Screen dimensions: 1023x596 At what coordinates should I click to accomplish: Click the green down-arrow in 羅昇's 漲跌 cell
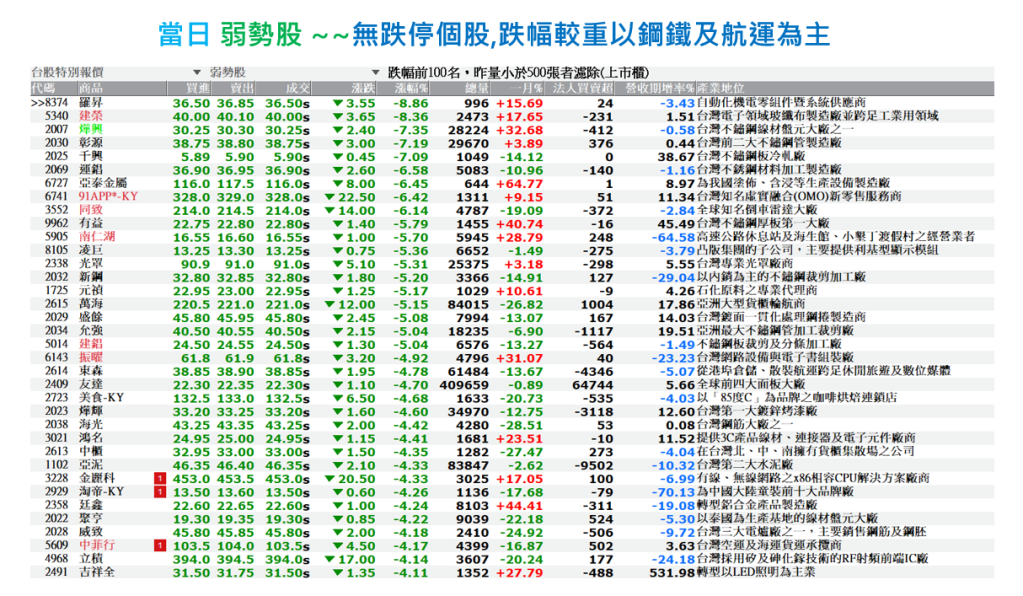337,103
